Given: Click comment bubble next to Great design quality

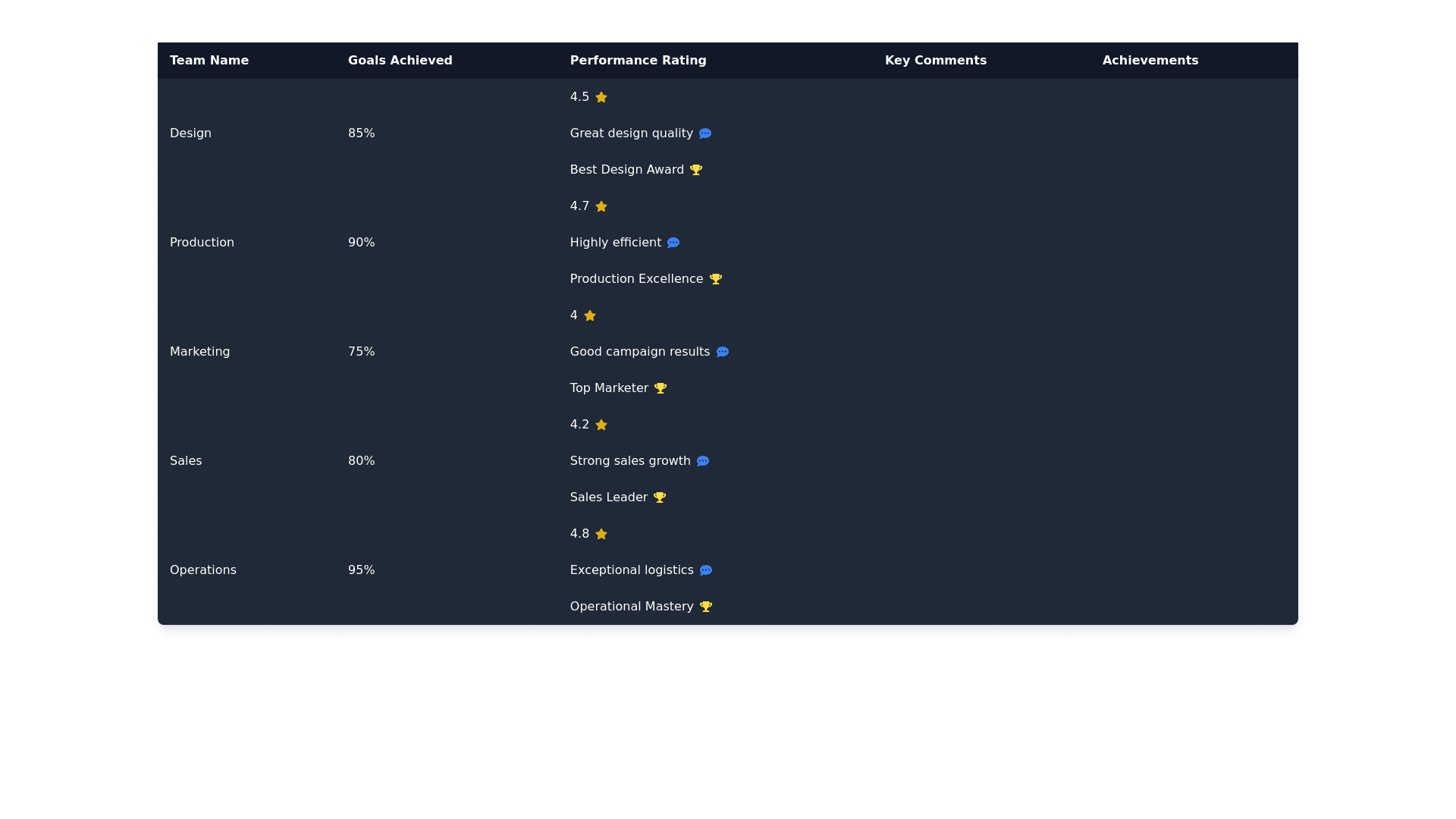Looking at the screenshot, I should (704, 133).
